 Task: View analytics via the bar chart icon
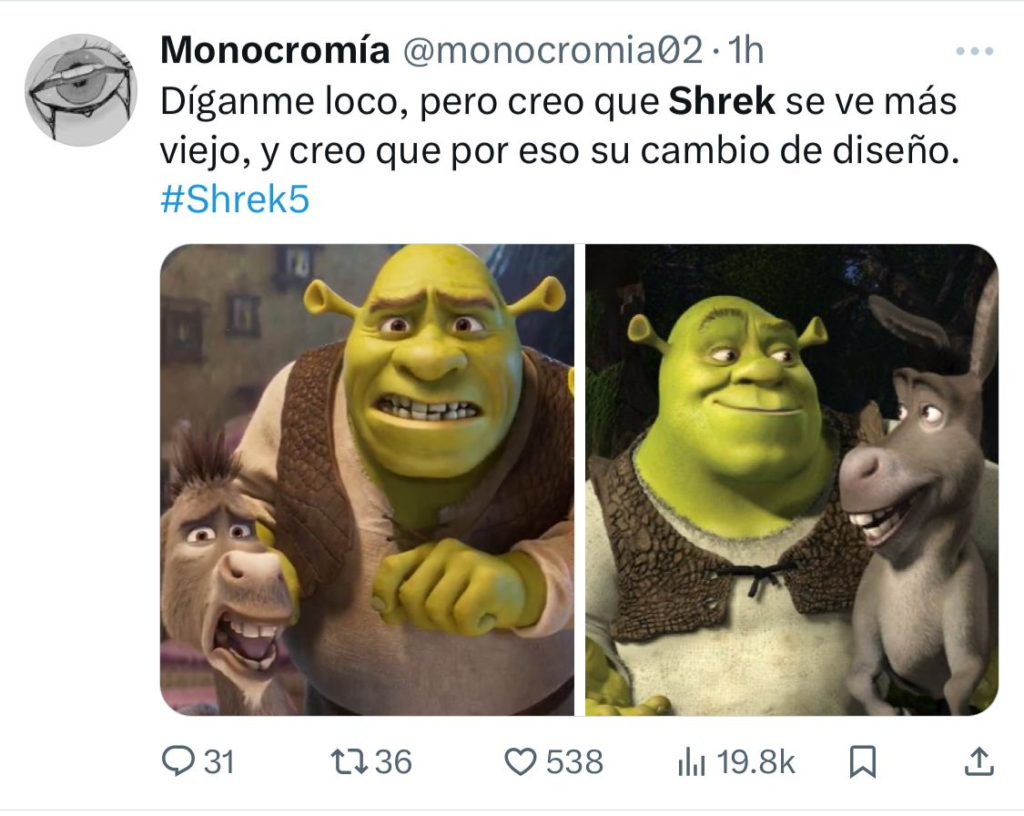click(692, 762)
